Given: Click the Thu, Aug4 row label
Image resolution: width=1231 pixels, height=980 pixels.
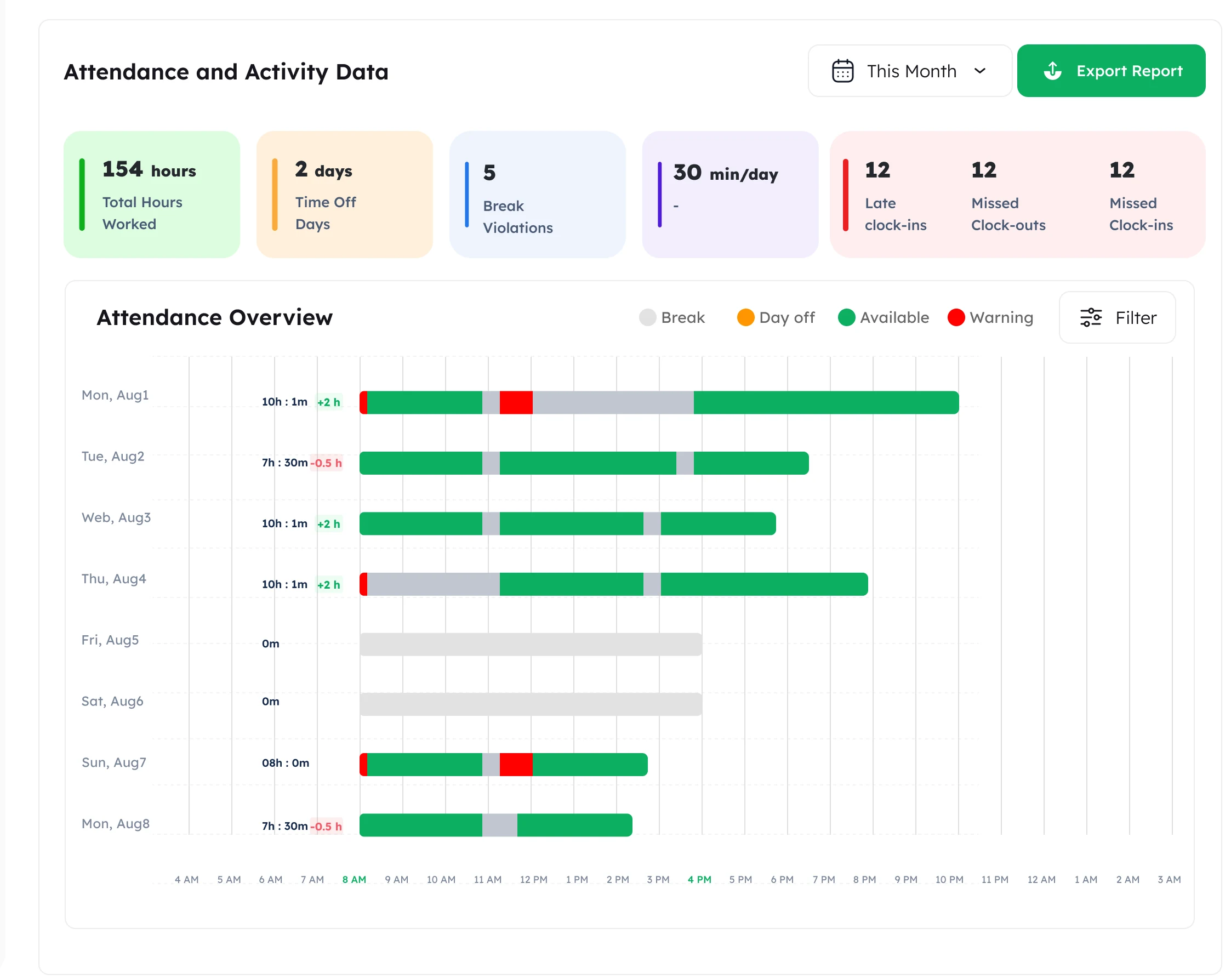Looking at the screenshot, I should (113, 579).
